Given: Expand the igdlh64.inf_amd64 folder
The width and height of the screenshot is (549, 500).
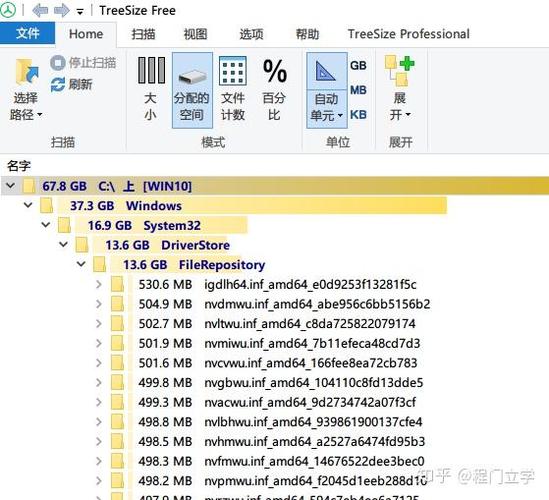Looking at the screenshot, I should pyautogui.click(x=99, y=284).
